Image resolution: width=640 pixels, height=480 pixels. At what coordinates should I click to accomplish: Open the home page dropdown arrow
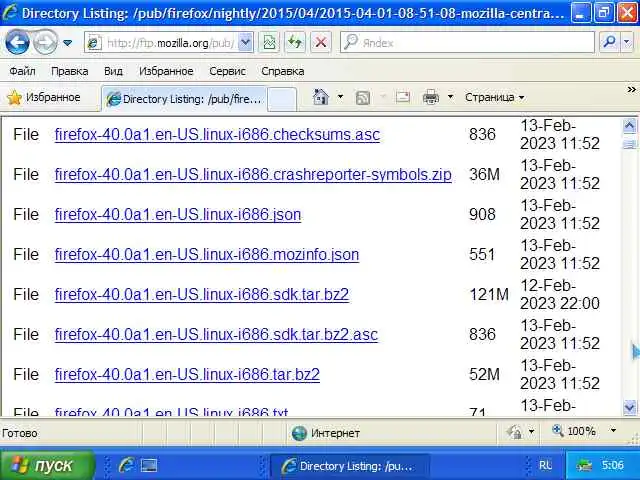[x=340, y=97]
